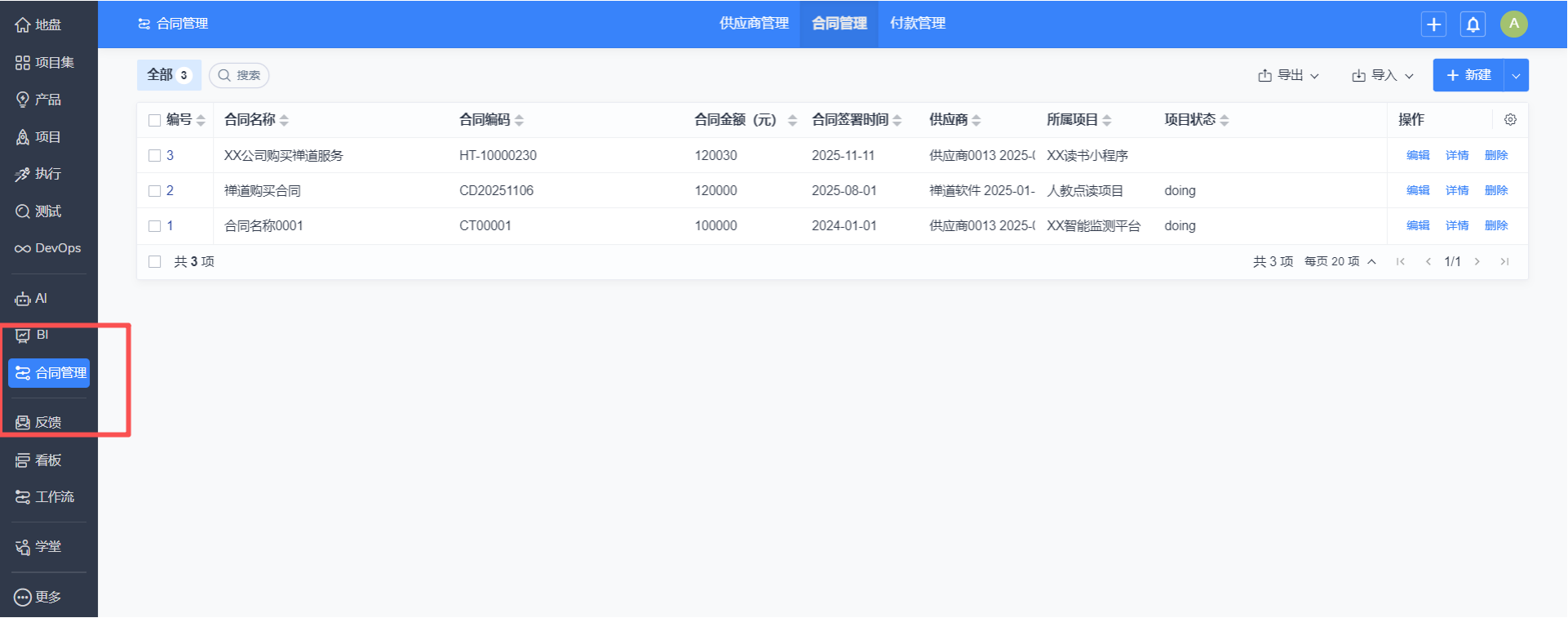The width and height of the screenshot is (1568, 618).
Task: Expand the 导出 dropdown
Action: 1288,75
